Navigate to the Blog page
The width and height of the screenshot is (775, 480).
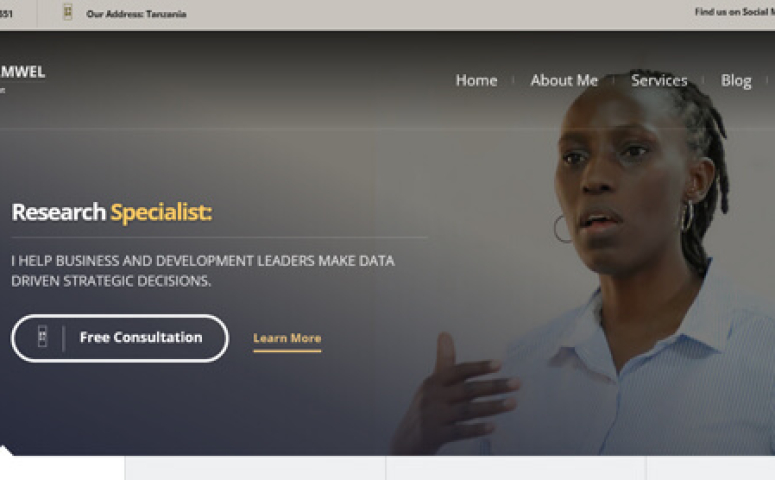pyautogui.click(x=736, y=81)
